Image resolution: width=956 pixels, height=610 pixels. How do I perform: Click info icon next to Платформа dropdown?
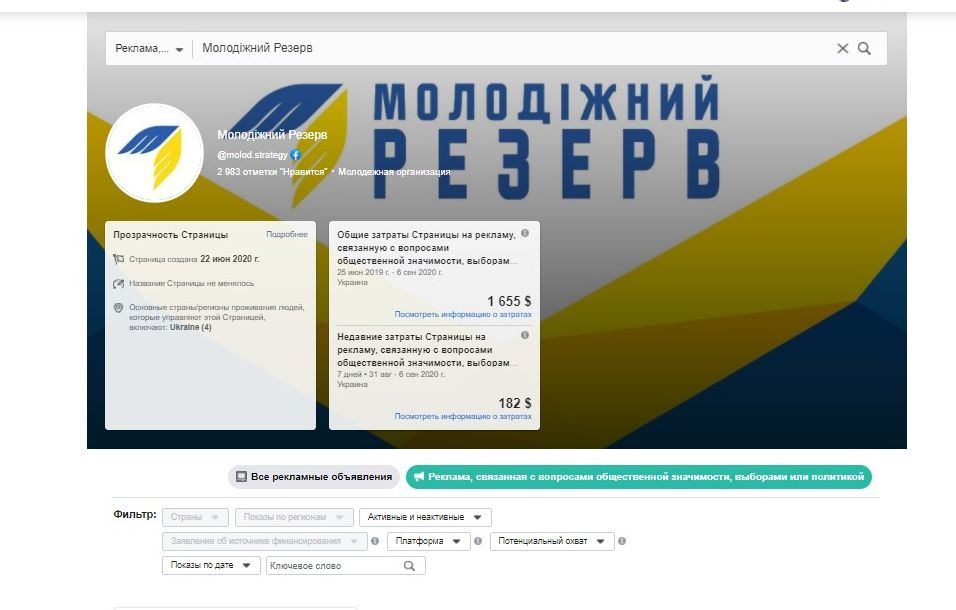tap(478, 541)
